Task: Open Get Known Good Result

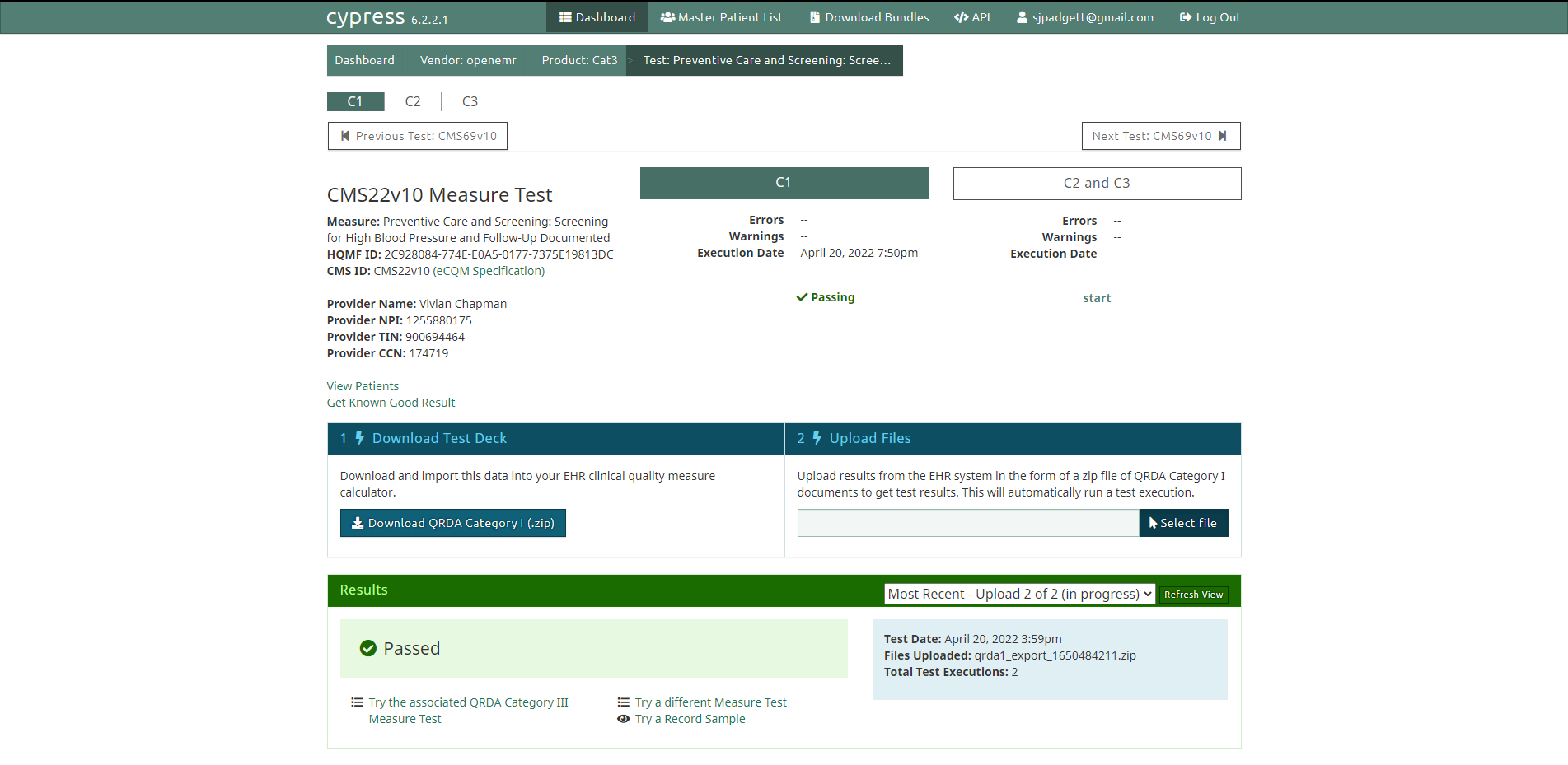Action: [x=391, y=402]
